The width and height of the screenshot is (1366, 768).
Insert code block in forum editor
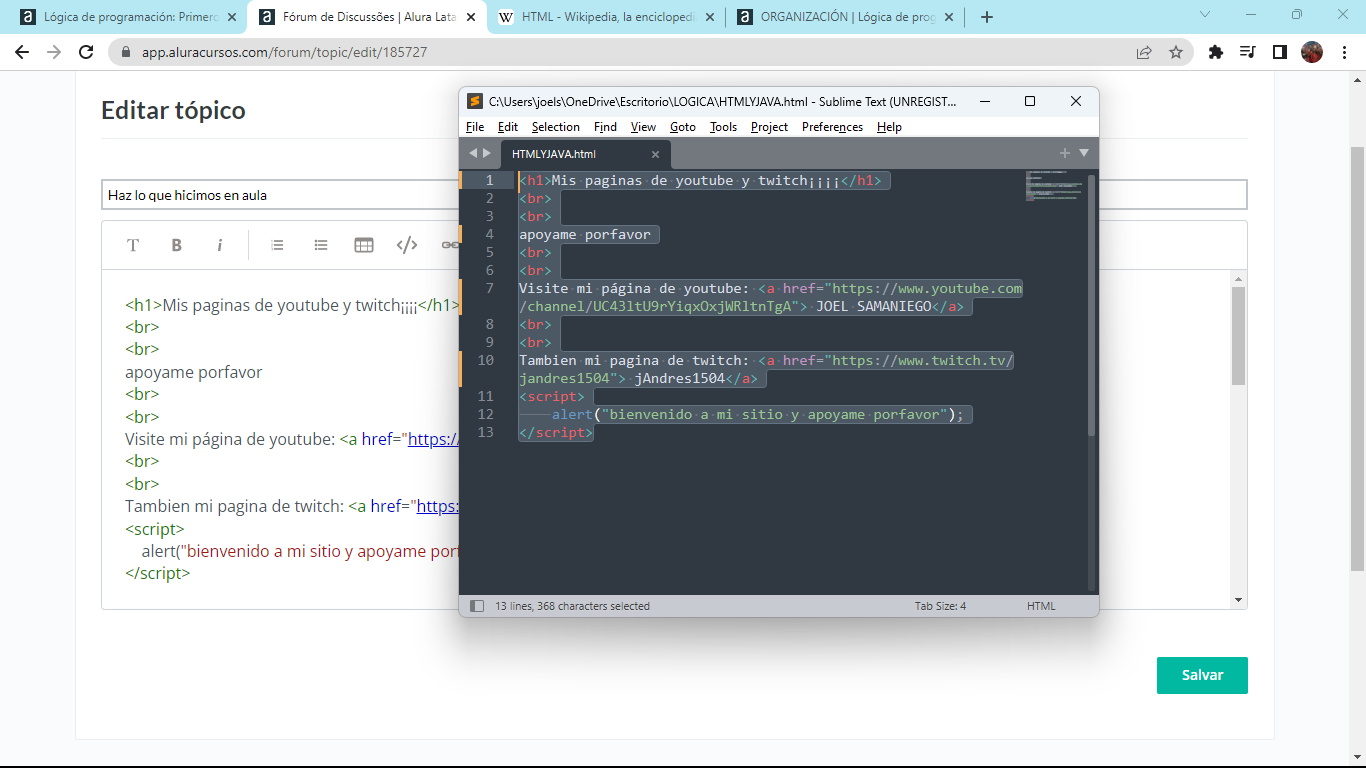(407, 245)
